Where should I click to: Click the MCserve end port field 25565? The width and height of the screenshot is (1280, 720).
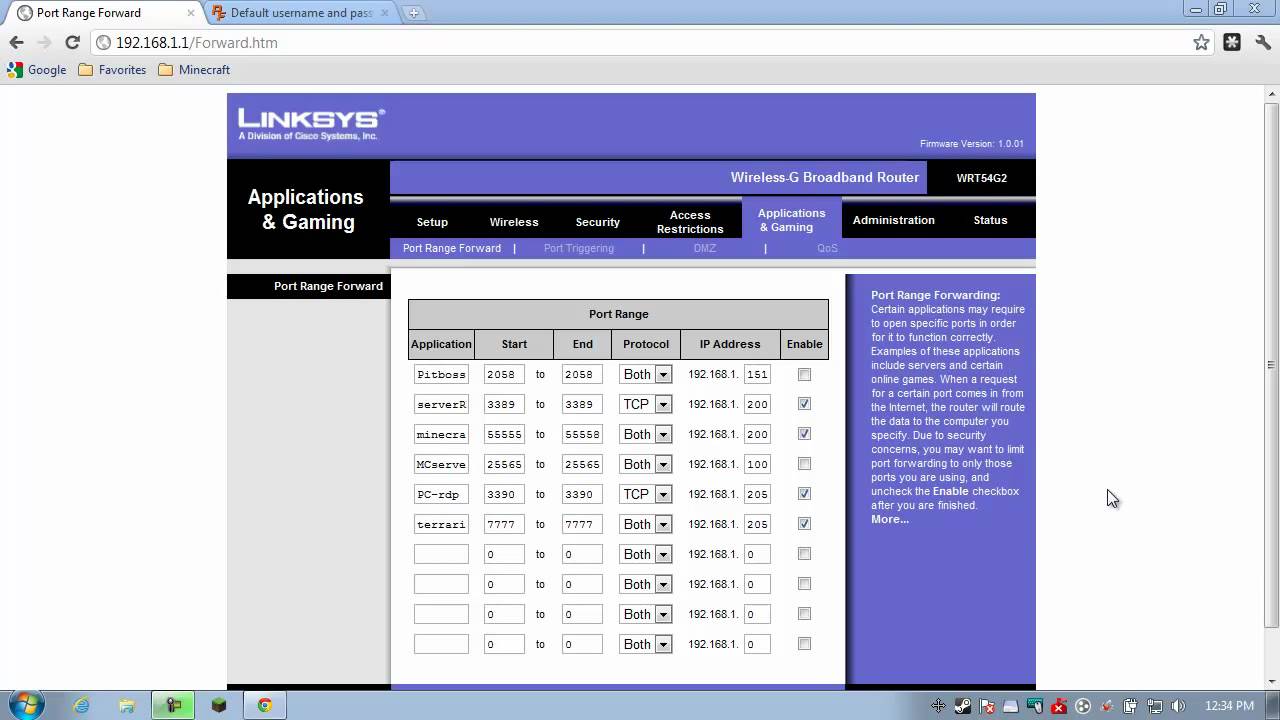tap(582, 464)
